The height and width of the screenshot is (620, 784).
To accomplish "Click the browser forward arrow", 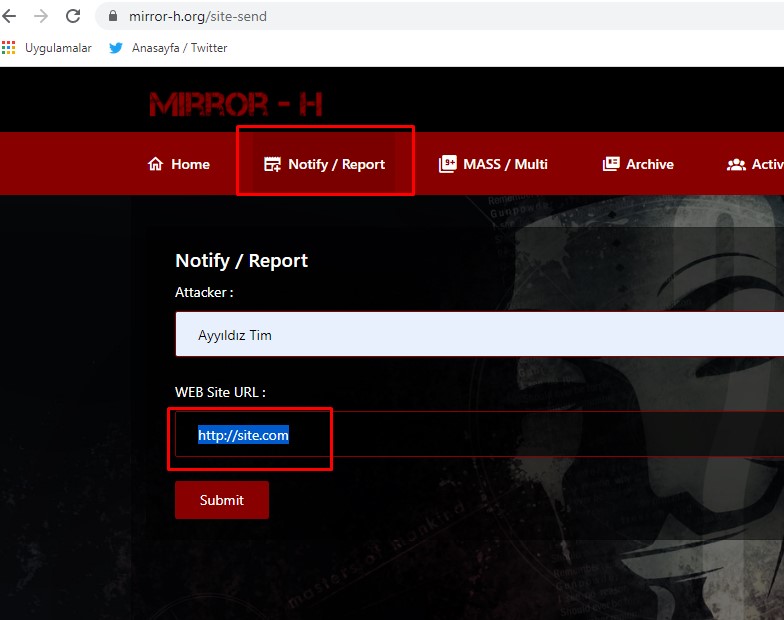I will [41, 16].
